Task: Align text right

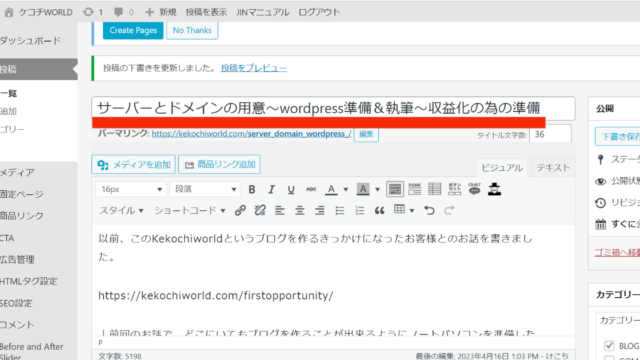Action: tap(320, 211)
